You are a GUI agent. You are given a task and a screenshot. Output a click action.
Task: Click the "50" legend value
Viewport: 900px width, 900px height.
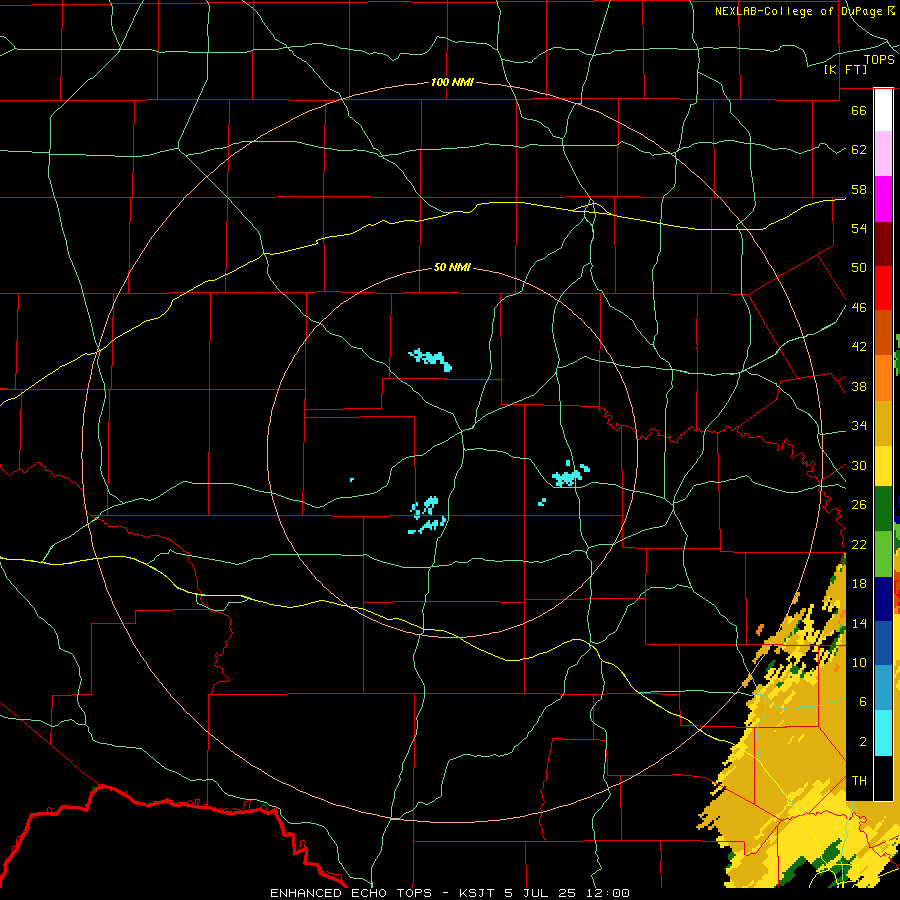tap(859, 267)
